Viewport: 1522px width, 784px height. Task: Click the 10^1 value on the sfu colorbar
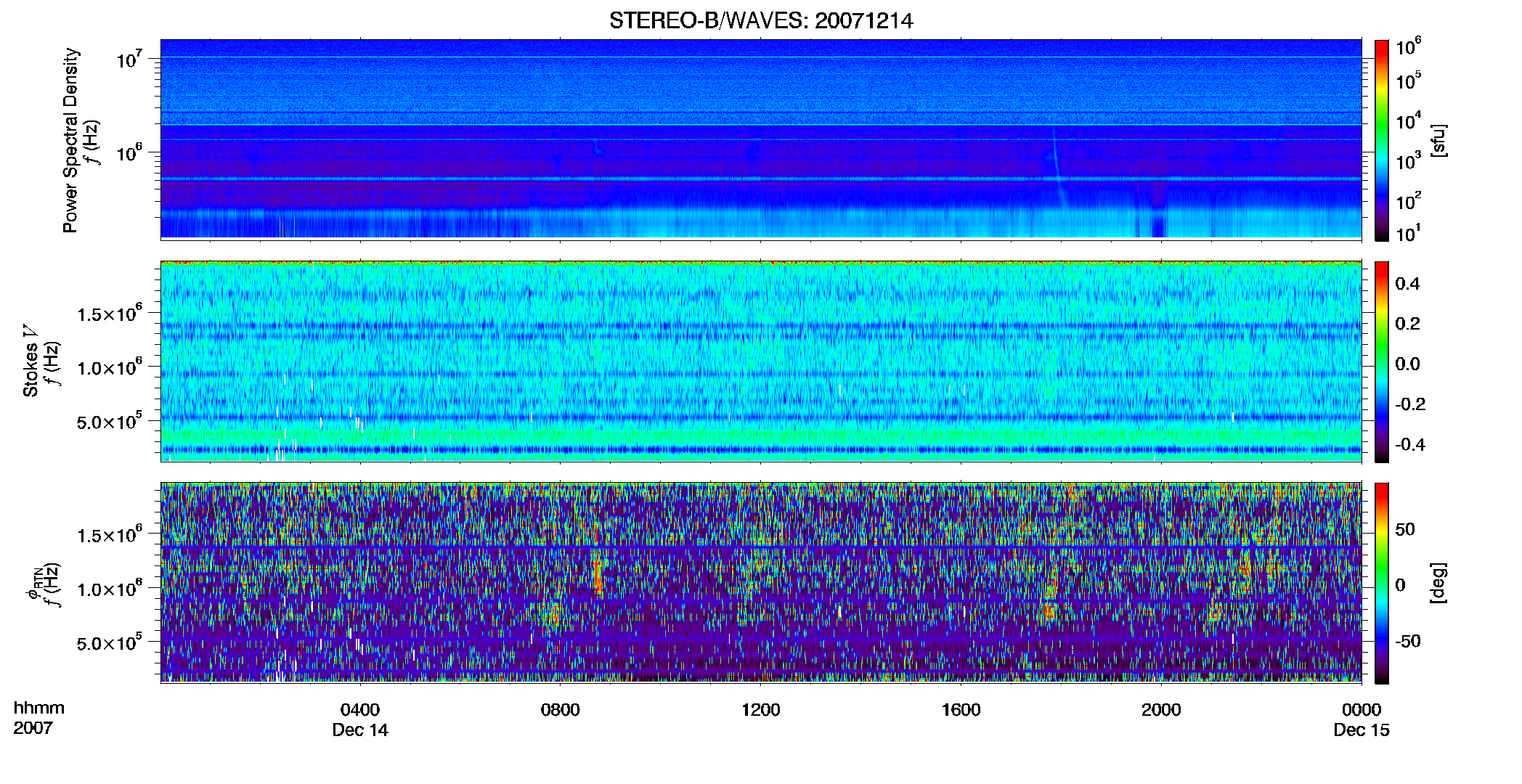pyautogui.click(x=1408, y=232)
